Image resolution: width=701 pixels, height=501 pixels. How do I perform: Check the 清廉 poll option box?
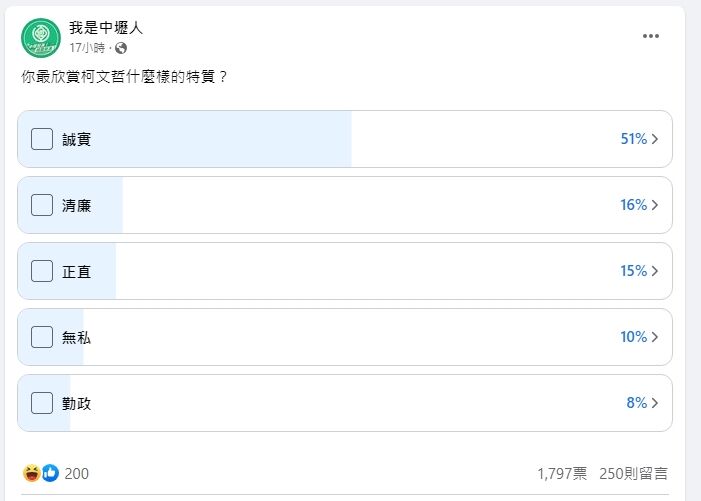tap(42, 205)
